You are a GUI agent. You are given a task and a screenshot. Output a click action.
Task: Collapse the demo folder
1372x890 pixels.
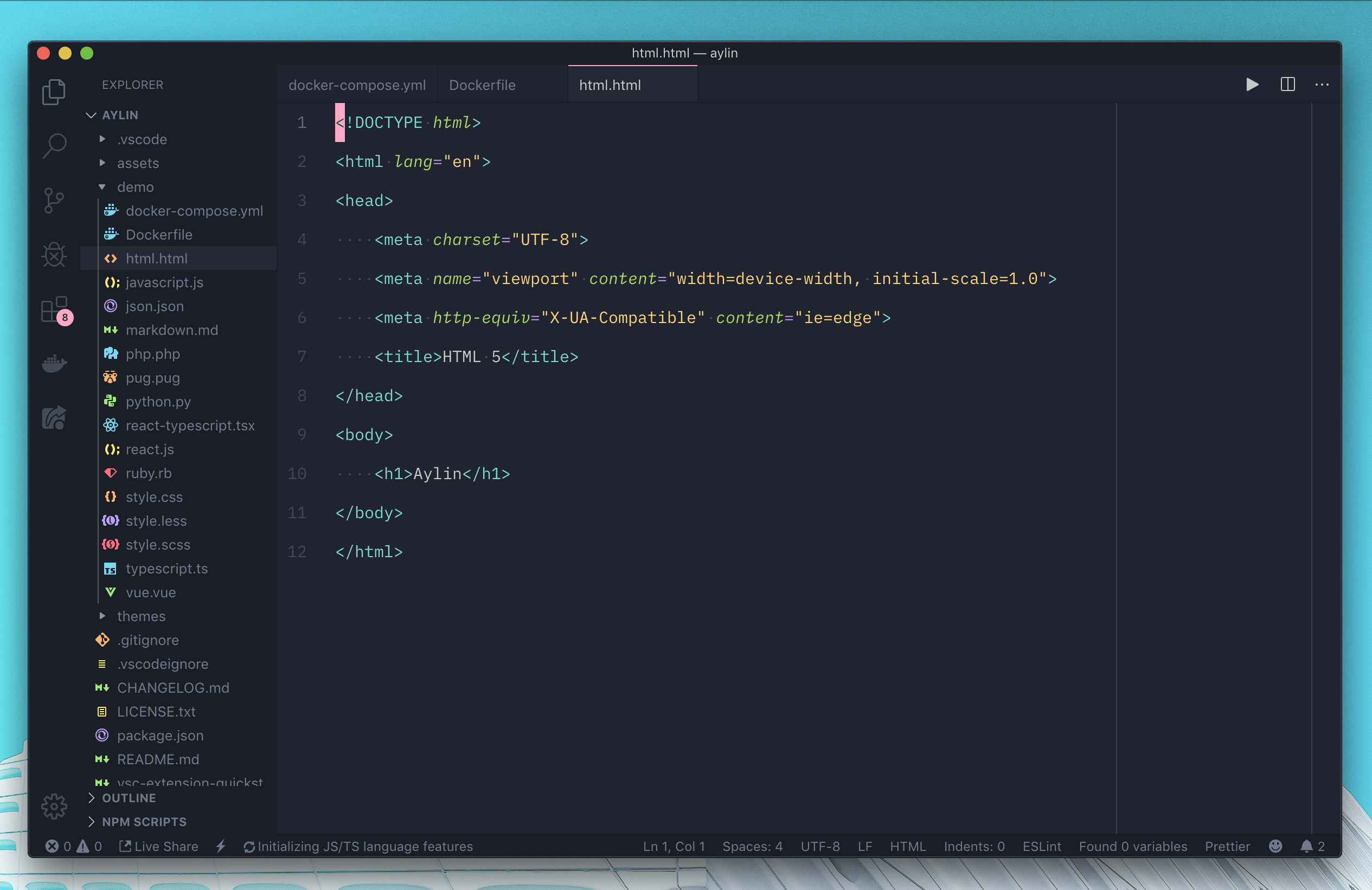pyautogui.click(x=135, y=186)
